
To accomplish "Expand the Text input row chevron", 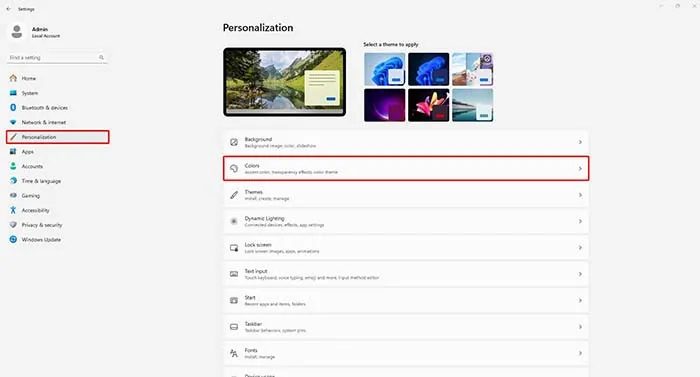I will tap(580, 274).
